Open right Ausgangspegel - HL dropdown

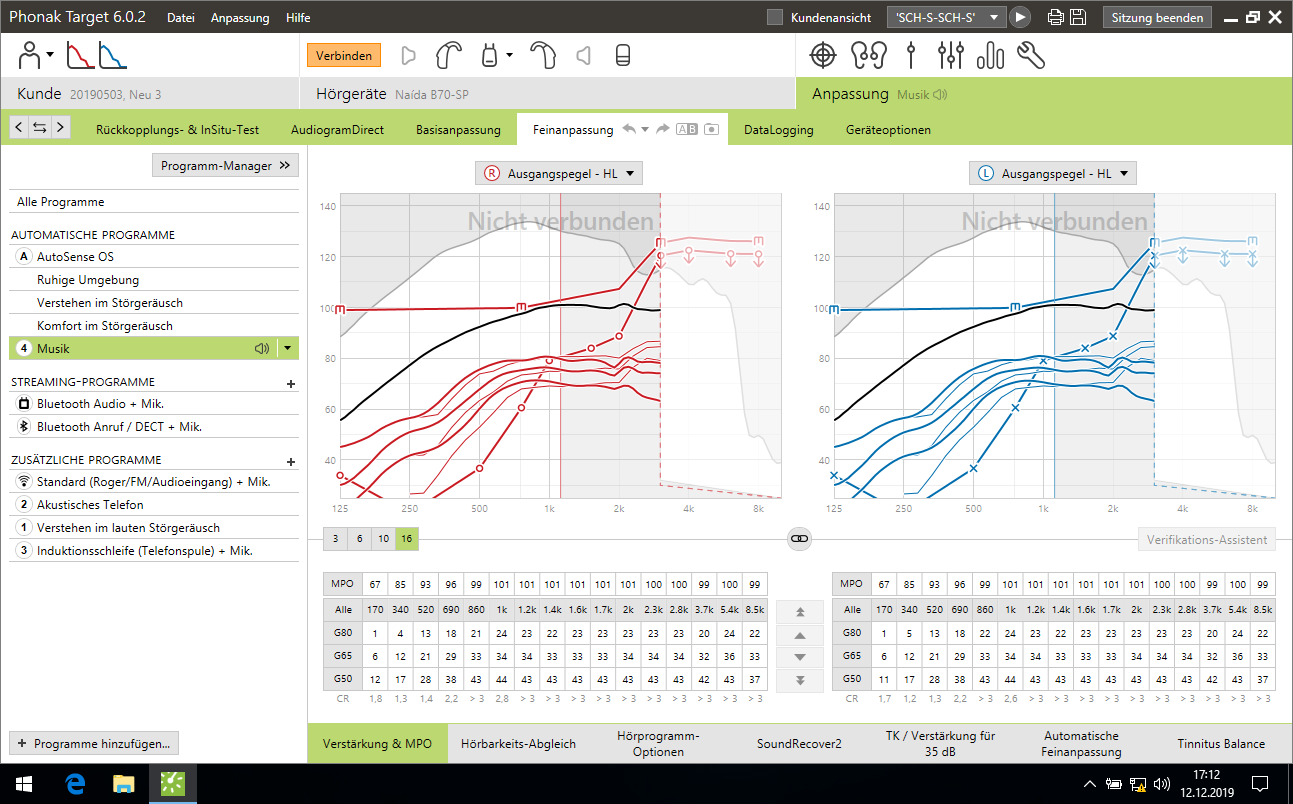coord(559,173)
